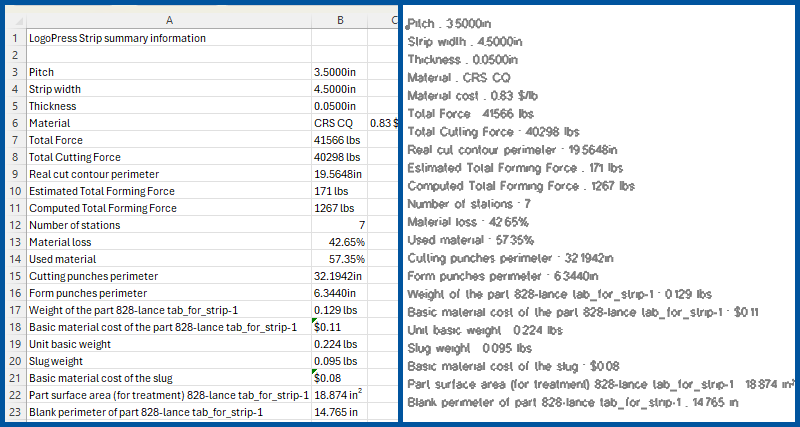Select the 'Pitch' cell in spreadsheet
The width and height of the screenshot is (800, 427).
tap(169, 72)
